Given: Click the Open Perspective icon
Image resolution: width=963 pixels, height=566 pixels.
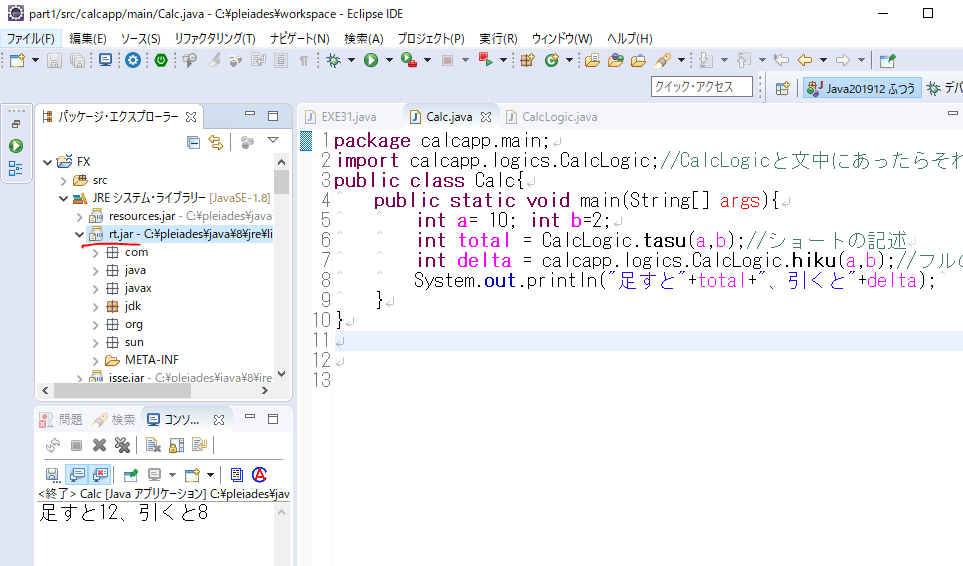Looking at the screenshot, I should [783, 88].
